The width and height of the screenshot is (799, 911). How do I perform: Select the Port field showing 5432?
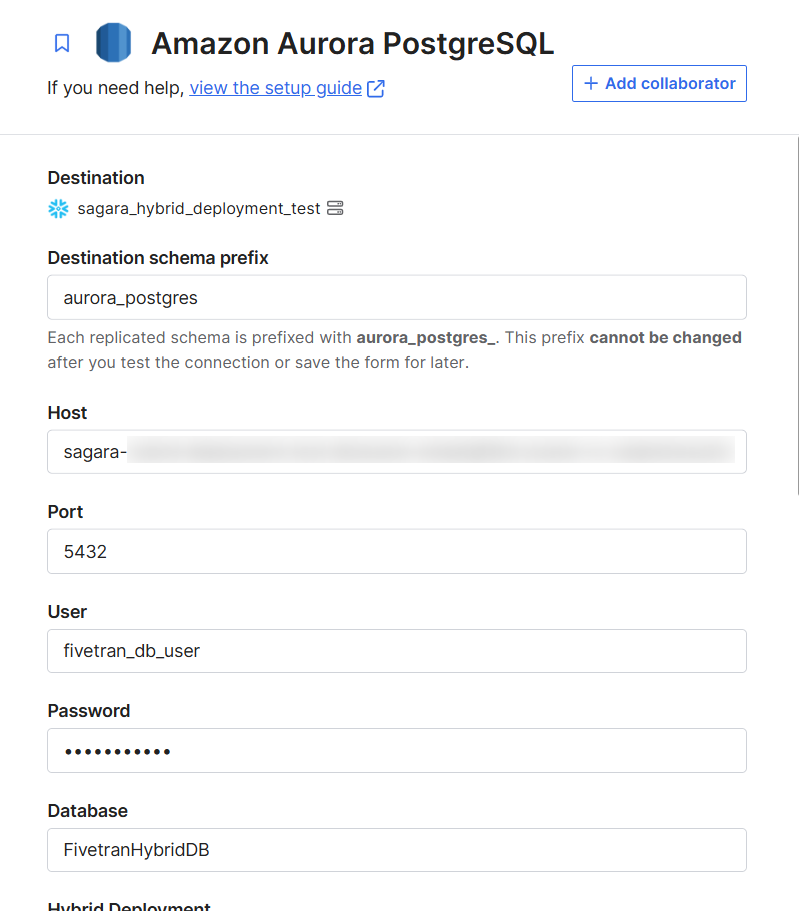[397, 551]
